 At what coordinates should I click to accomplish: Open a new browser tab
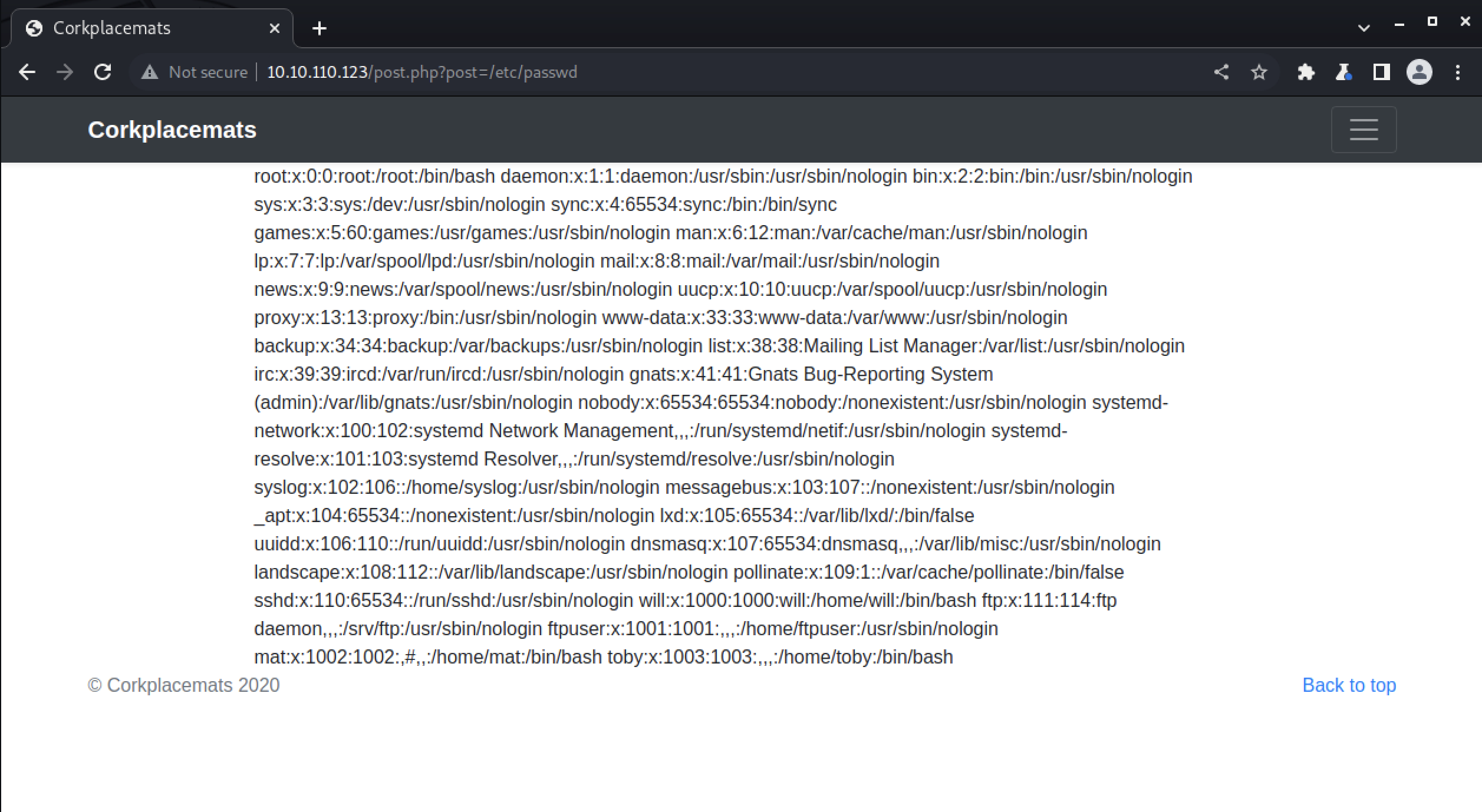click(x=320, y=28)
